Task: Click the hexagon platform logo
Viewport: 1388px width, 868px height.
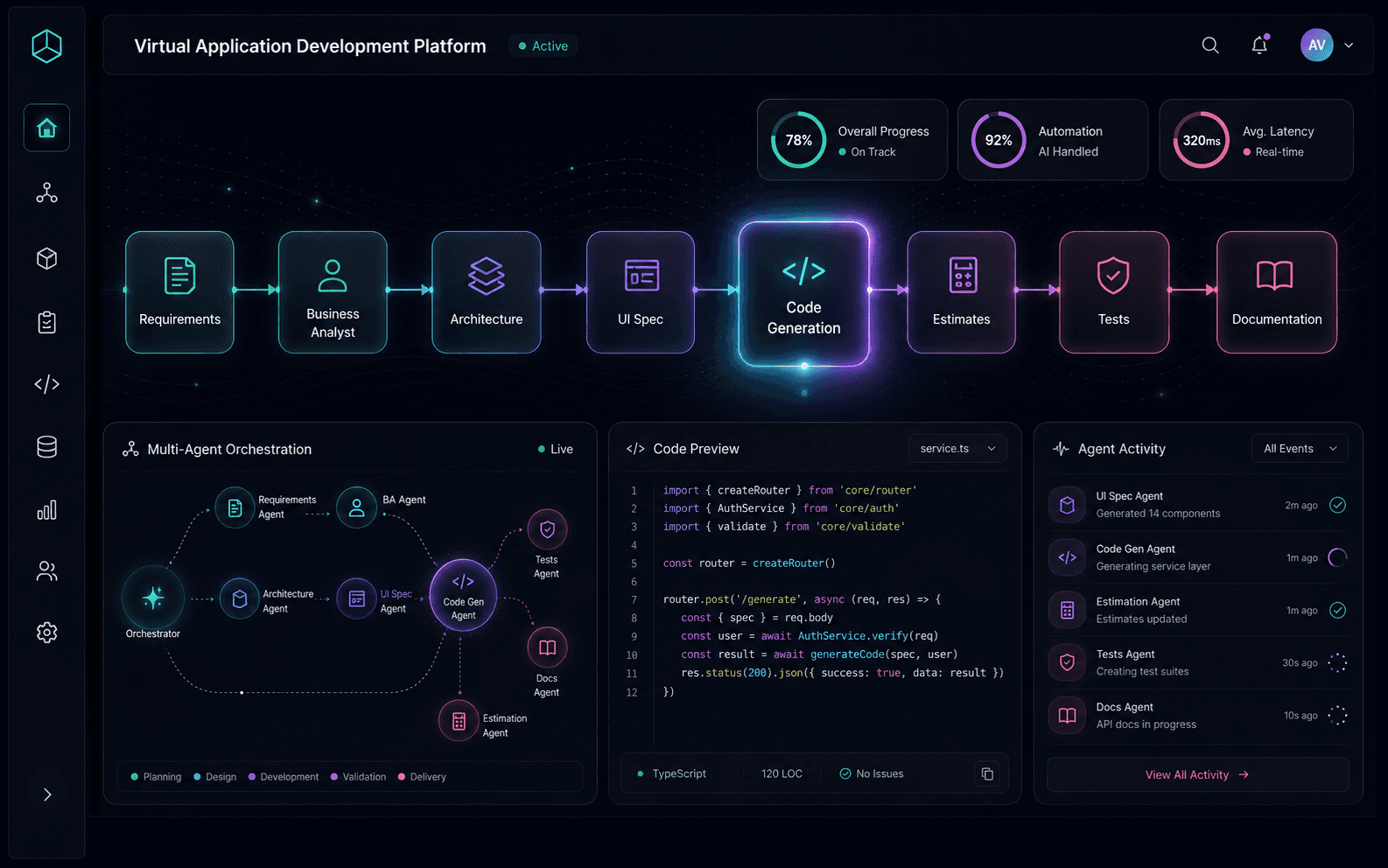Action: (x=46, y=45)
